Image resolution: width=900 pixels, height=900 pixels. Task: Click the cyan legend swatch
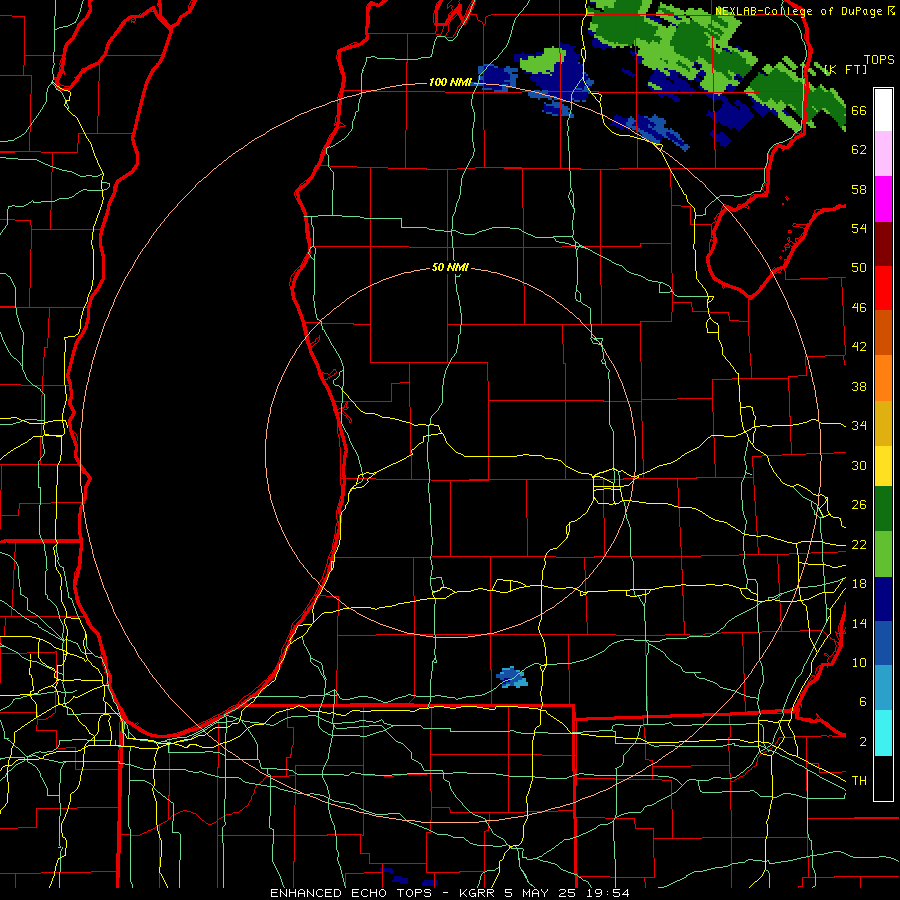[x=883, y=733]
